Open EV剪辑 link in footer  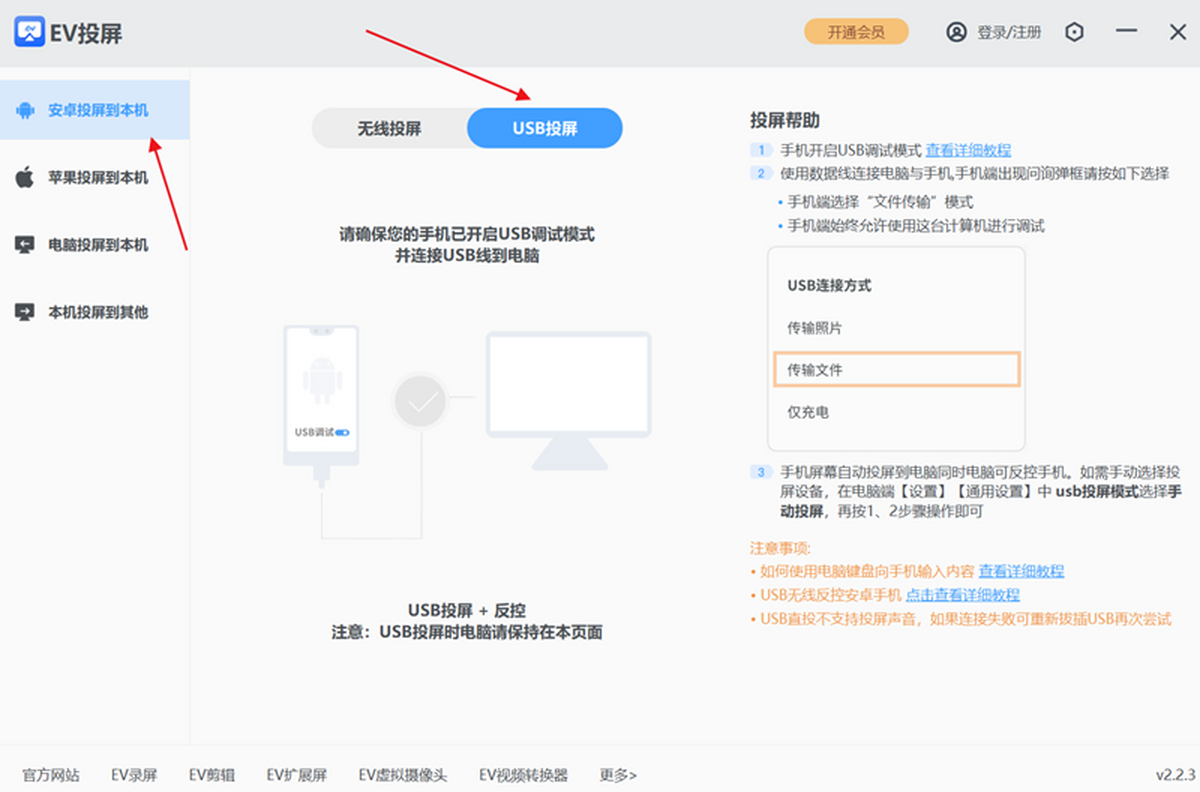click(212, 775)
